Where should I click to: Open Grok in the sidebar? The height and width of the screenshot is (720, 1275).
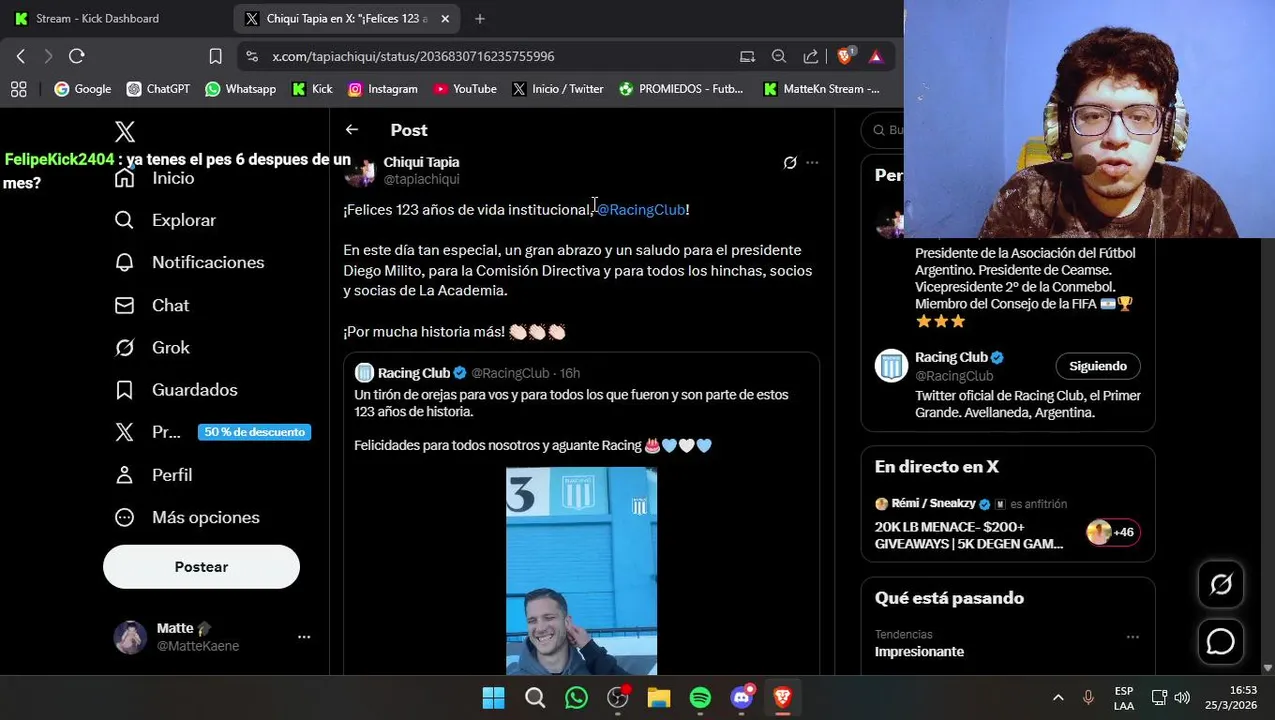[151, 347]
